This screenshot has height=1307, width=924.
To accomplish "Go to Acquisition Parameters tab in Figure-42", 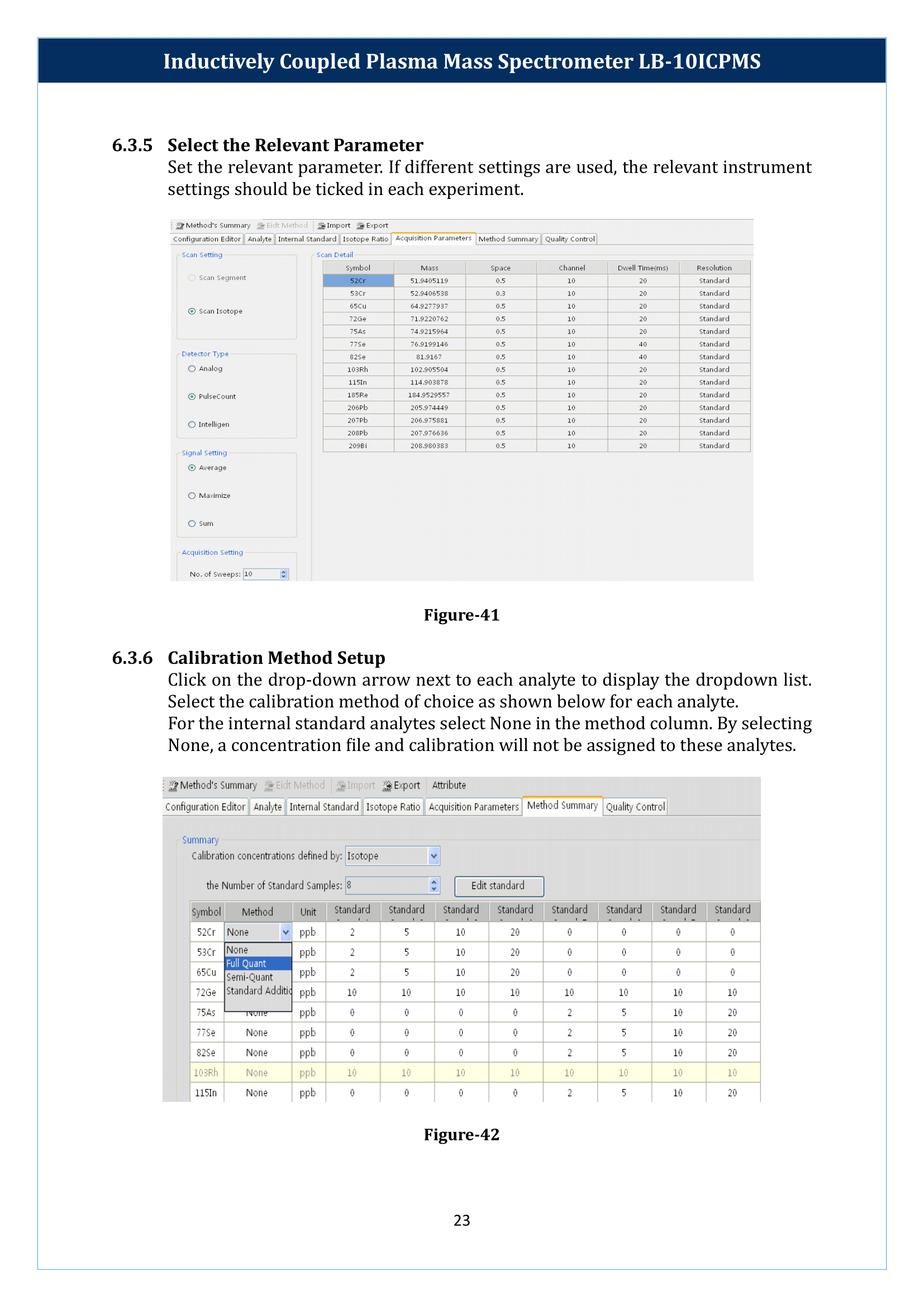I will [x=474, y=807].
